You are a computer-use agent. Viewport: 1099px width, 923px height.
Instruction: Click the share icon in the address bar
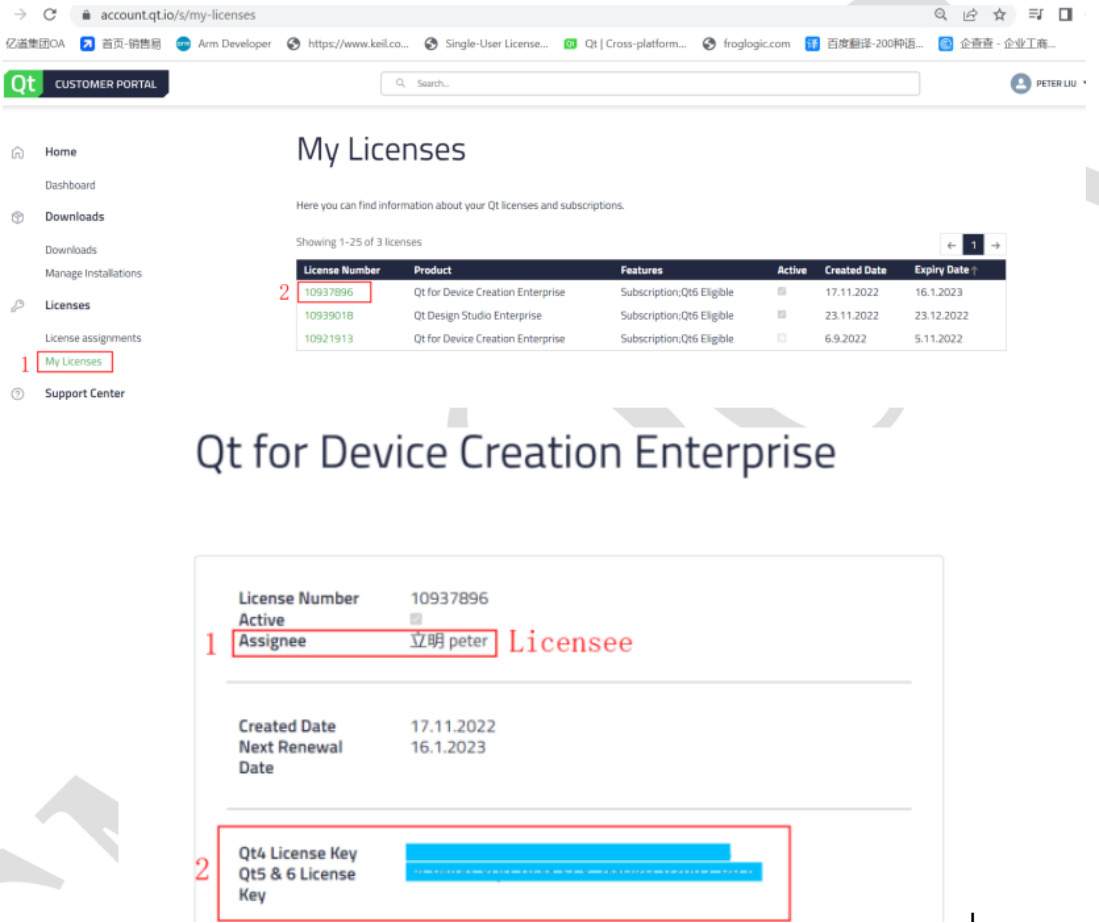point(970,15)
